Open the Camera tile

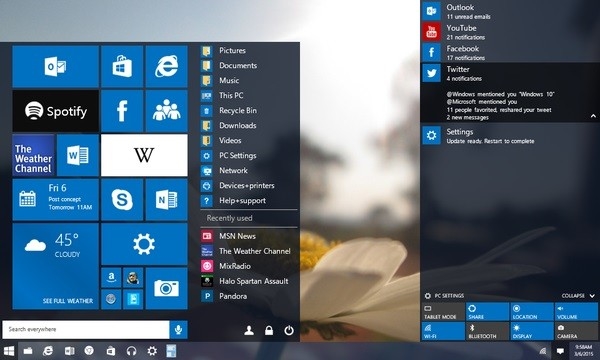pyautogui.click(x=166, y=288)
